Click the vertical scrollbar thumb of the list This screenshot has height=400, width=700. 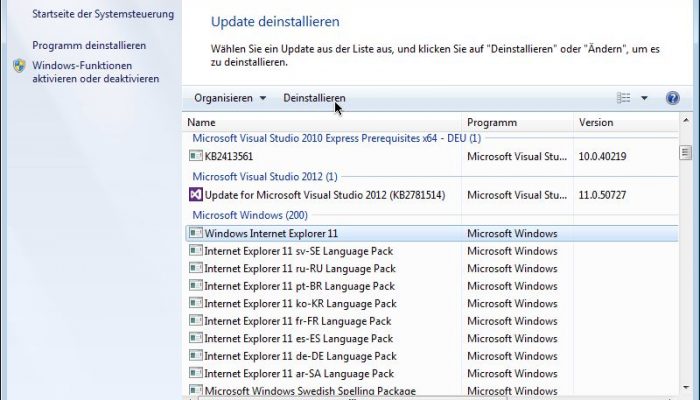click(685, 152)
